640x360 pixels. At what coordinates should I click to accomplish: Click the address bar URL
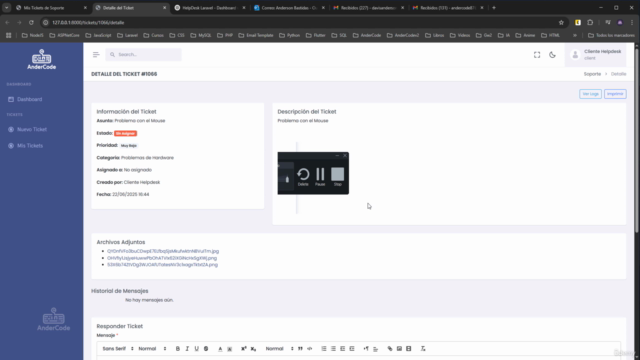(88, 23)
